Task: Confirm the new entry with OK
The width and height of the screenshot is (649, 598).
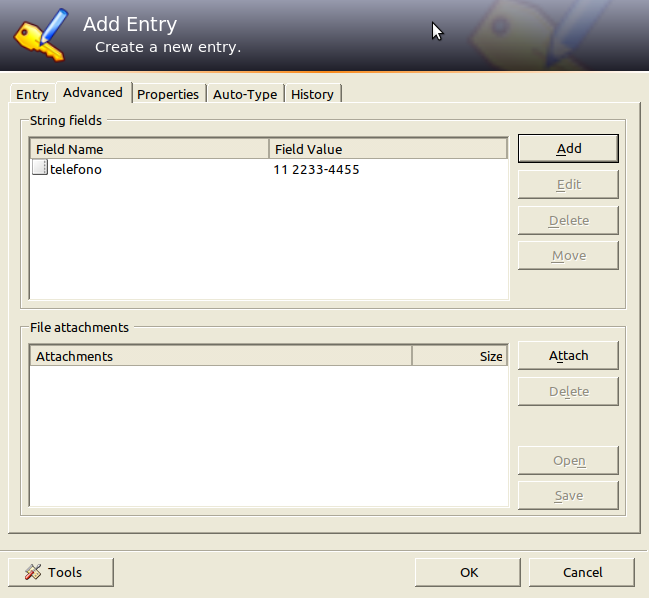Action: pos(469,572)
